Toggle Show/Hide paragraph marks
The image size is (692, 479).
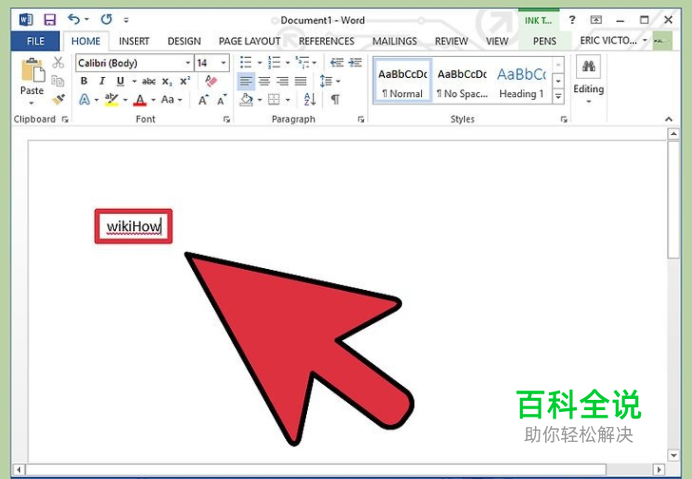tap(335, 100)
